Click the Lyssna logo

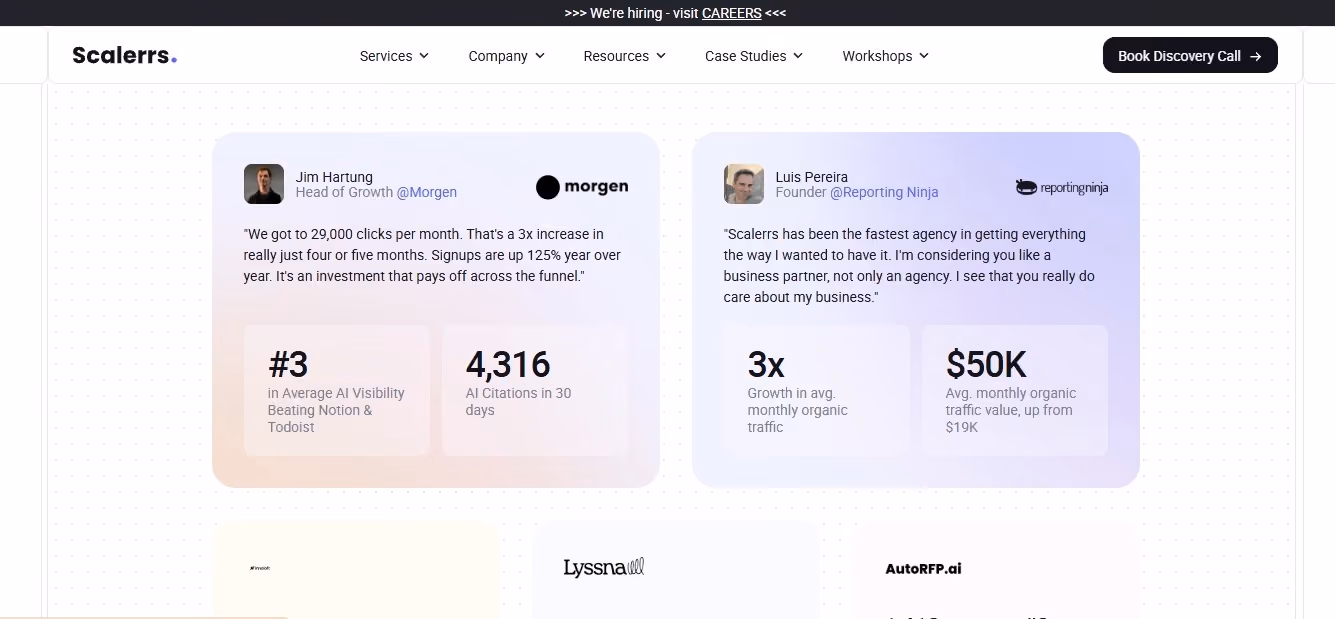(x=604, y=568)
